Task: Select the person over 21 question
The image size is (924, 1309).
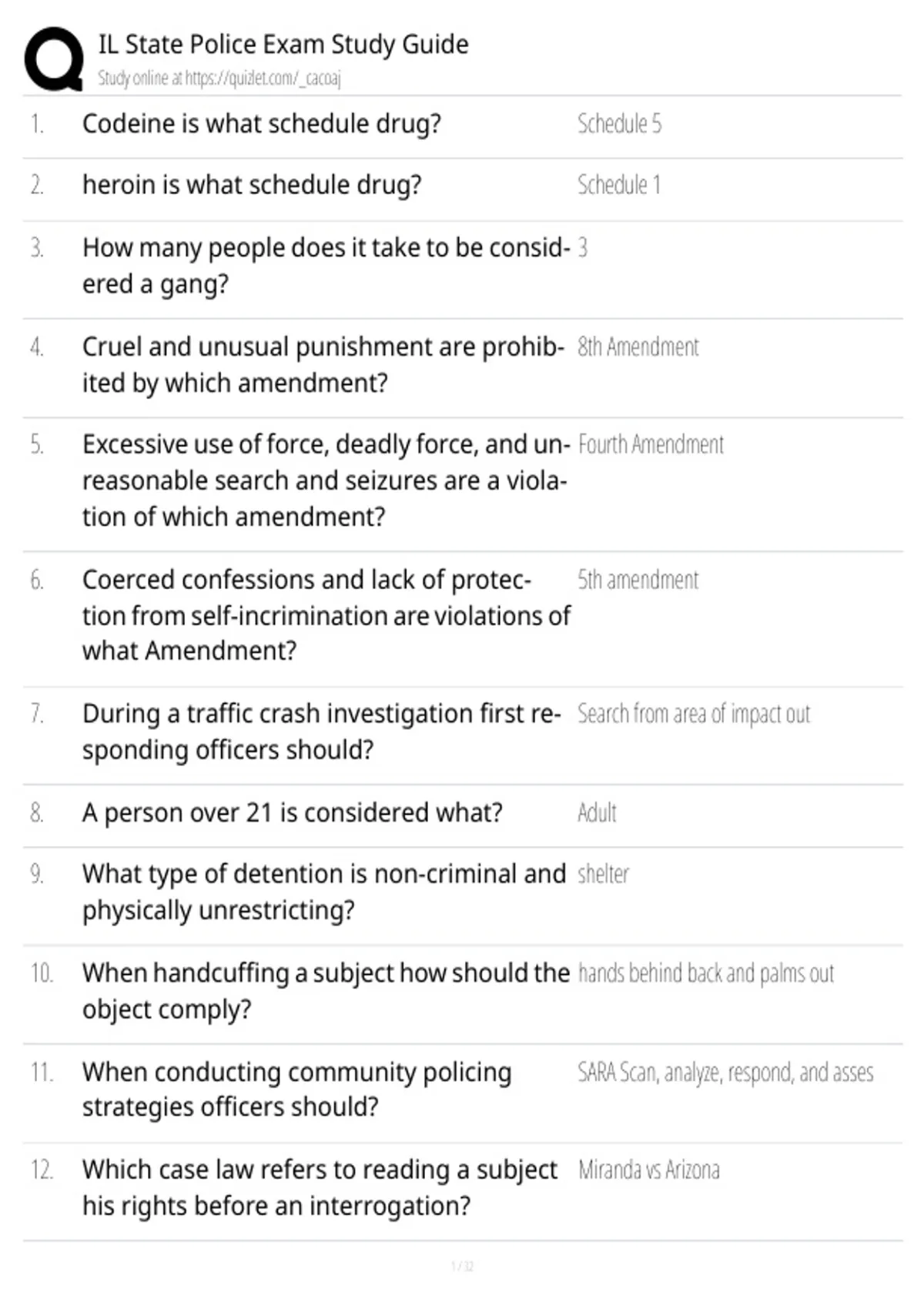Action: point(293,812)
